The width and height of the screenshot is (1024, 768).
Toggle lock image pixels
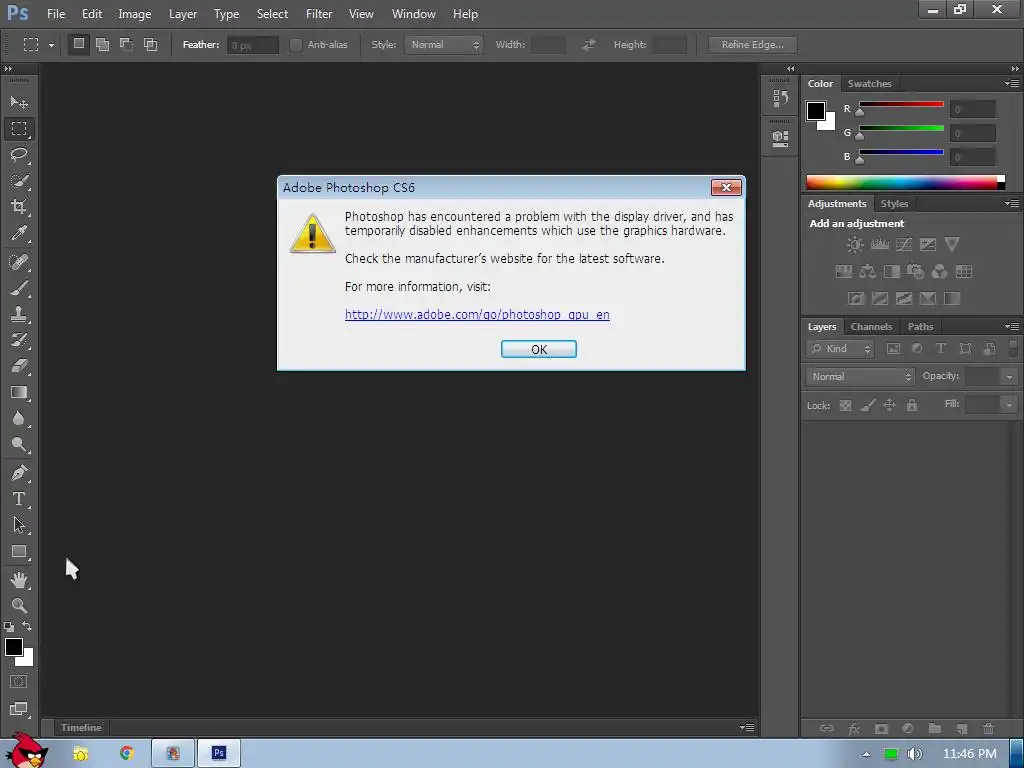click(867, 406)
